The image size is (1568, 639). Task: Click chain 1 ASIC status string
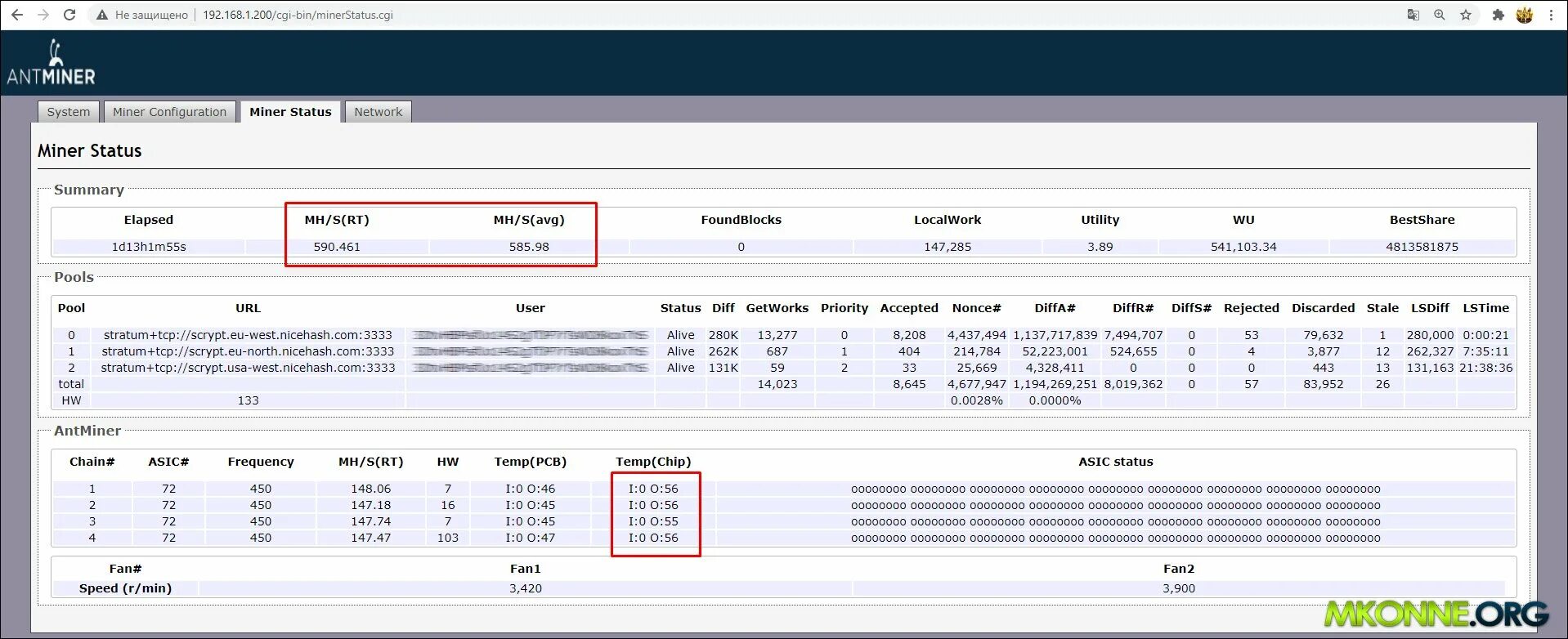pyautogui.click(x=1115, y=489)
